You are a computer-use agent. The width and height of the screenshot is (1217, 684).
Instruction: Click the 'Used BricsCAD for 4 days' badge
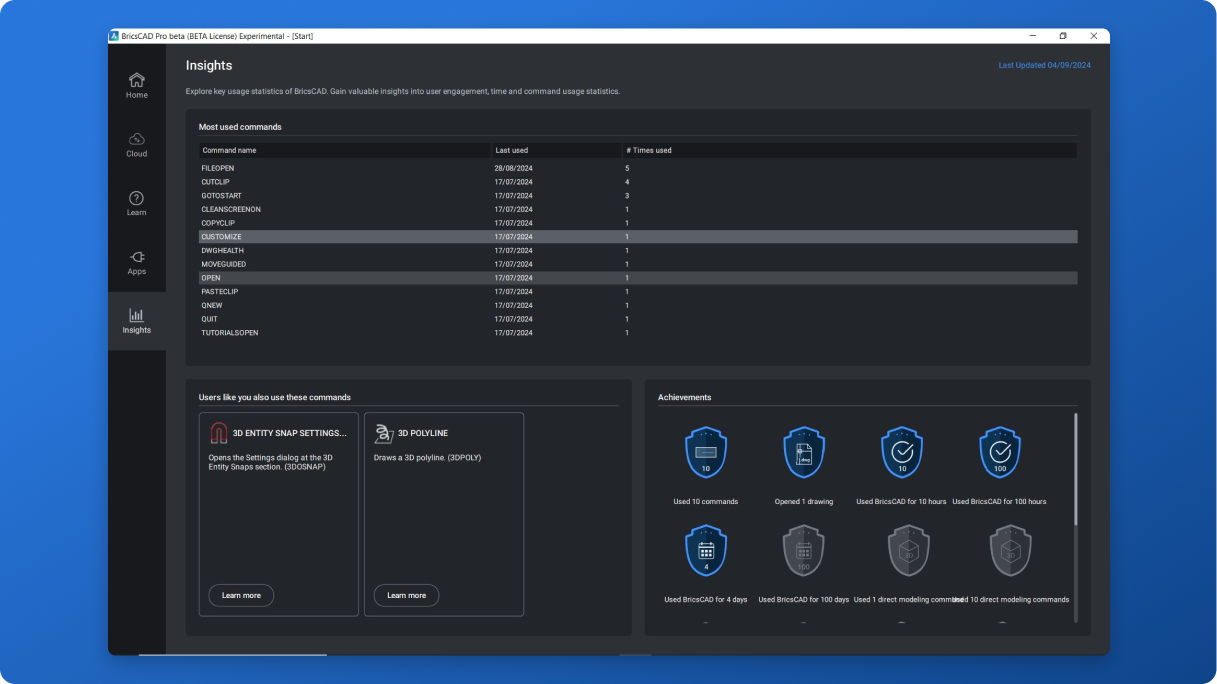click(706, 550)
